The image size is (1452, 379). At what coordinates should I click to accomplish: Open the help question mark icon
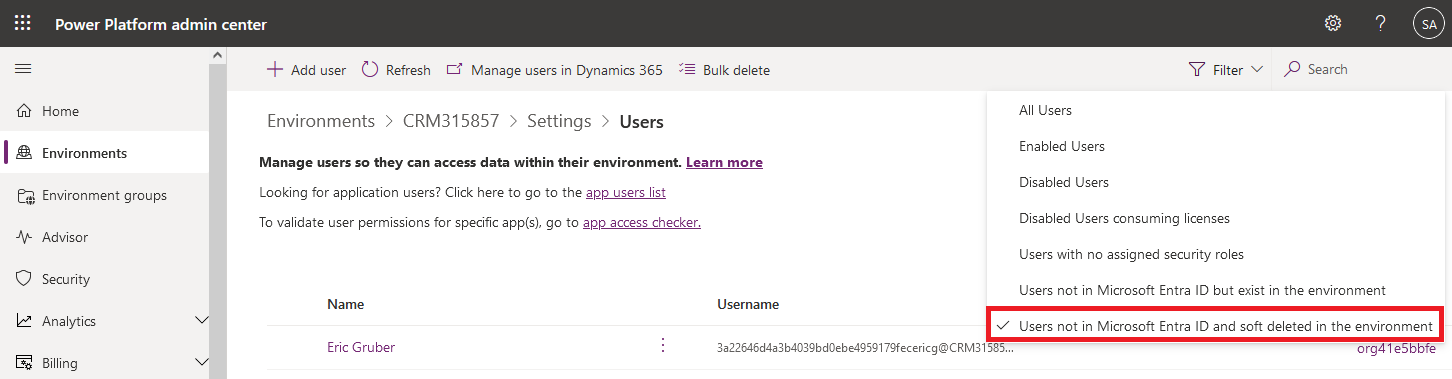[1380, 23]
